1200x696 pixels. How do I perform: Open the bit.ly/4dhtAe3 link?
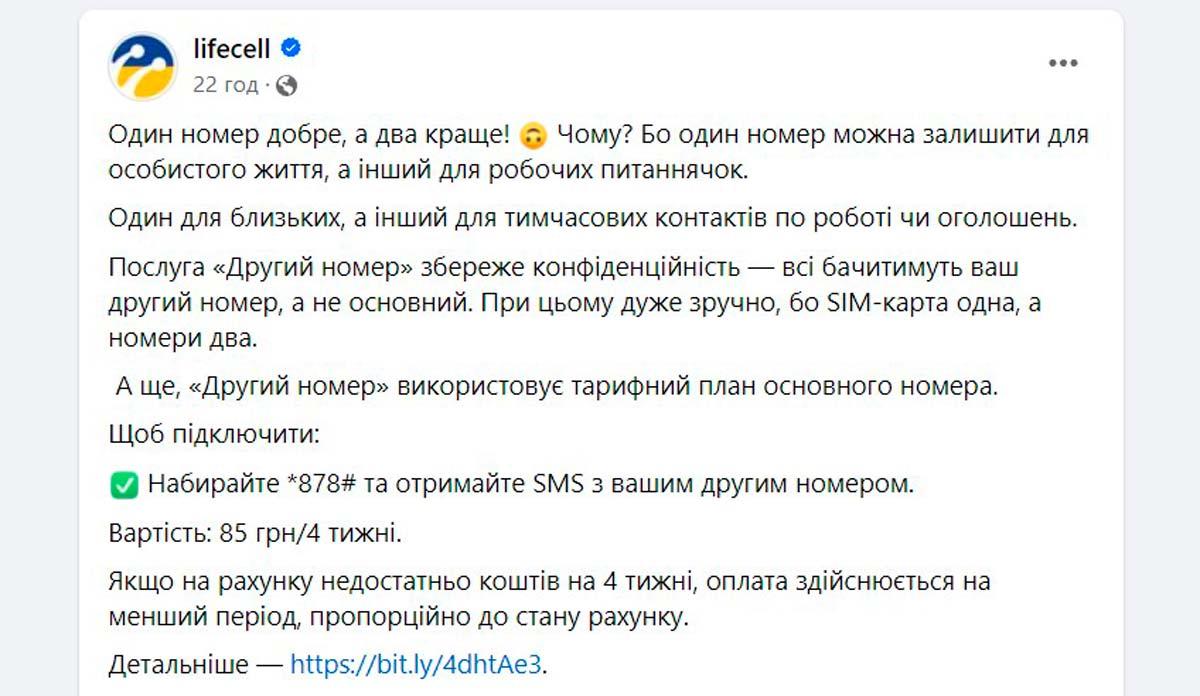tap(417, 664)
